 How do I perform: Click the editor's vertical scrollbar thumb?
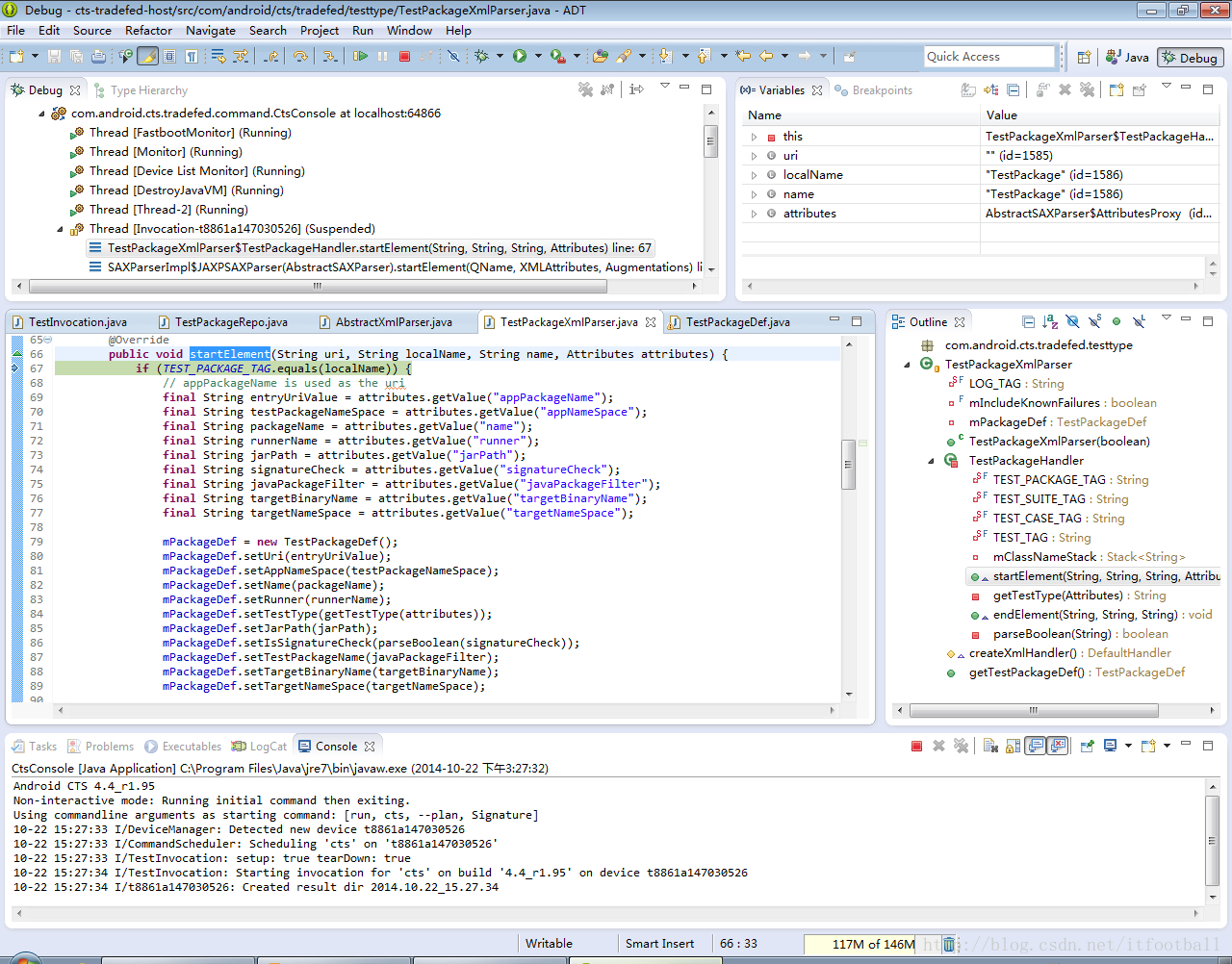point(848,465)
